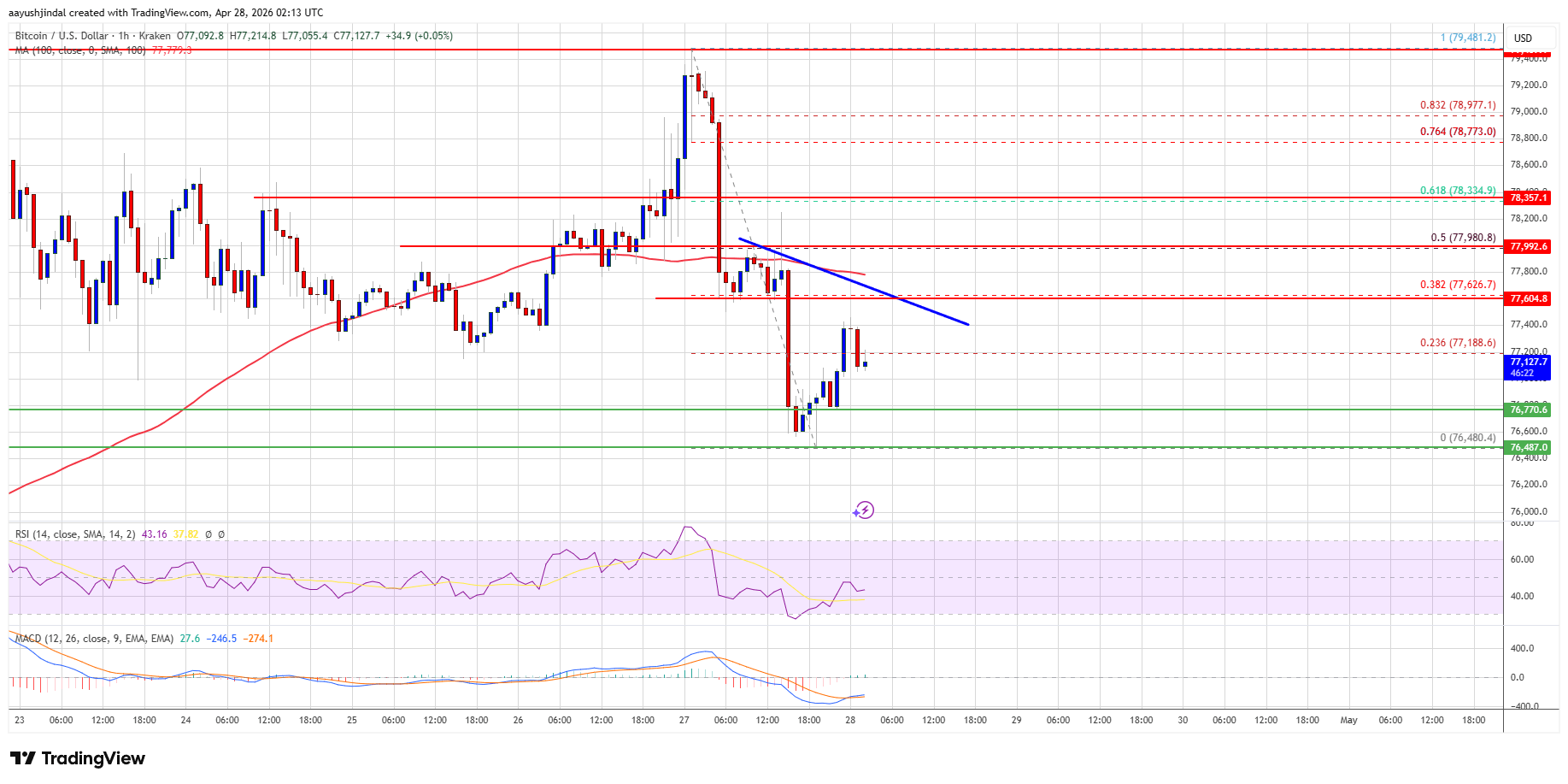Open the USD currency selector
1568x784 pixels.
coord(1523,38)
